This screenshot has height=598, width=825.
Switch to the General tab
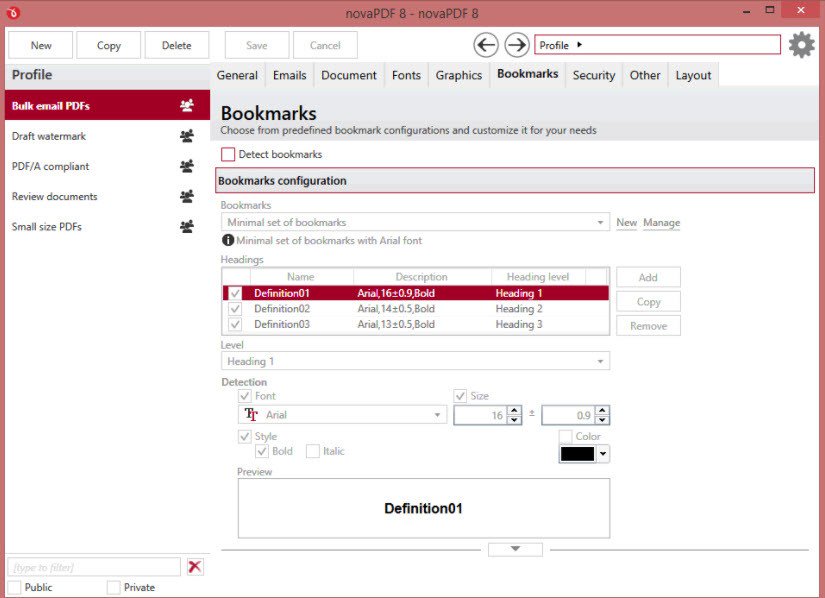237,75
